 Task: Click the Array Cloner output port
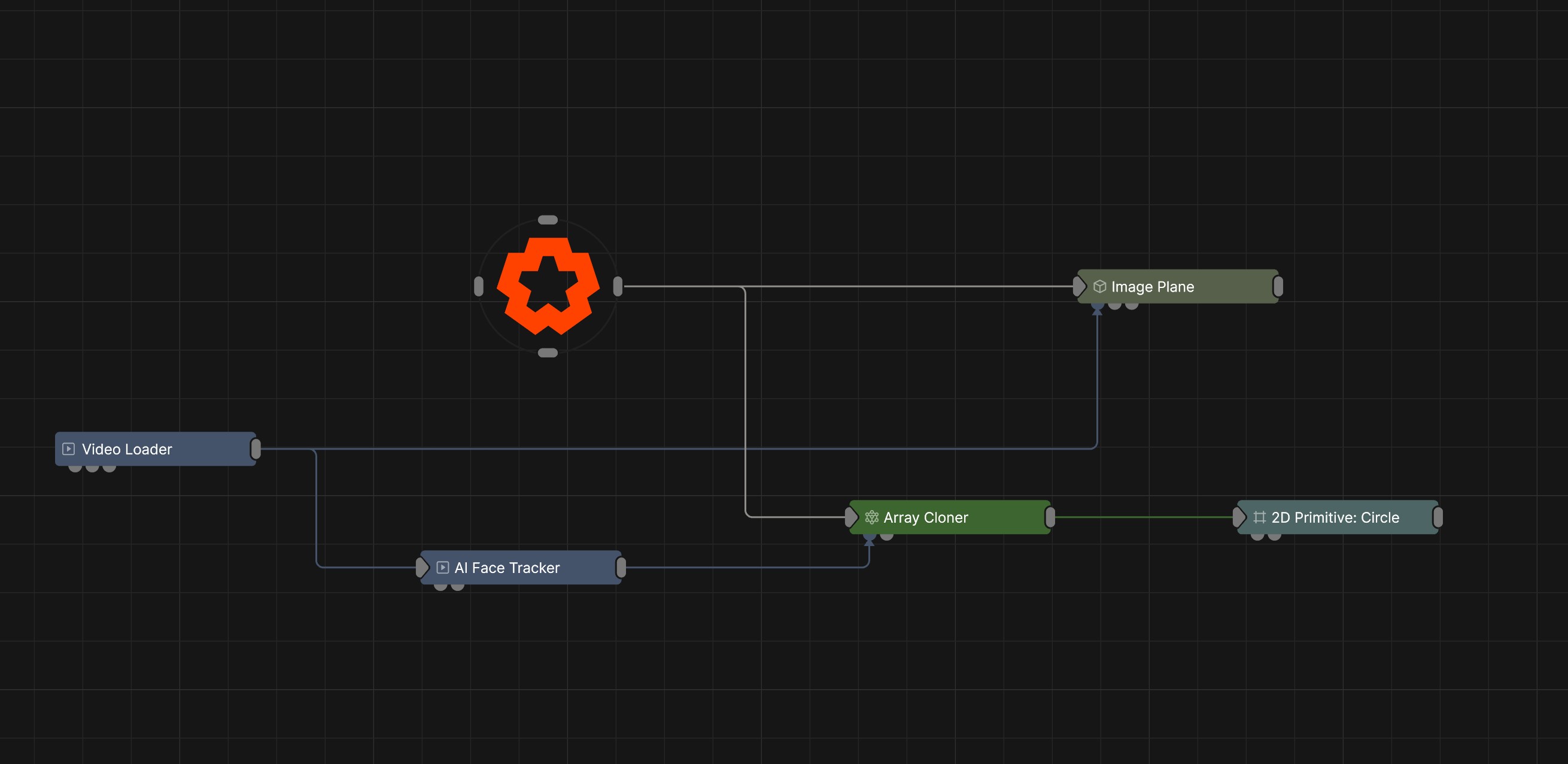pos(1050,517)
